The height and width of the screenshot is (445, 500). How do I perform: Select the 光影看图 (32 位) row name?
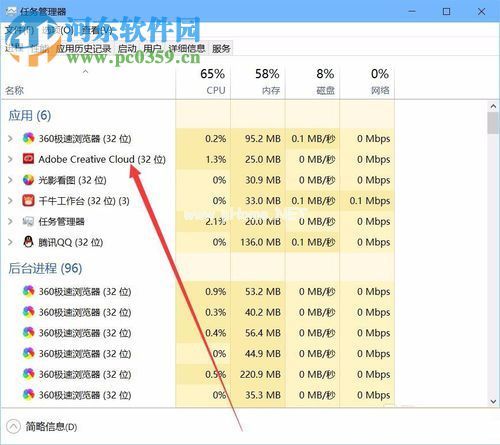[72, 180]
